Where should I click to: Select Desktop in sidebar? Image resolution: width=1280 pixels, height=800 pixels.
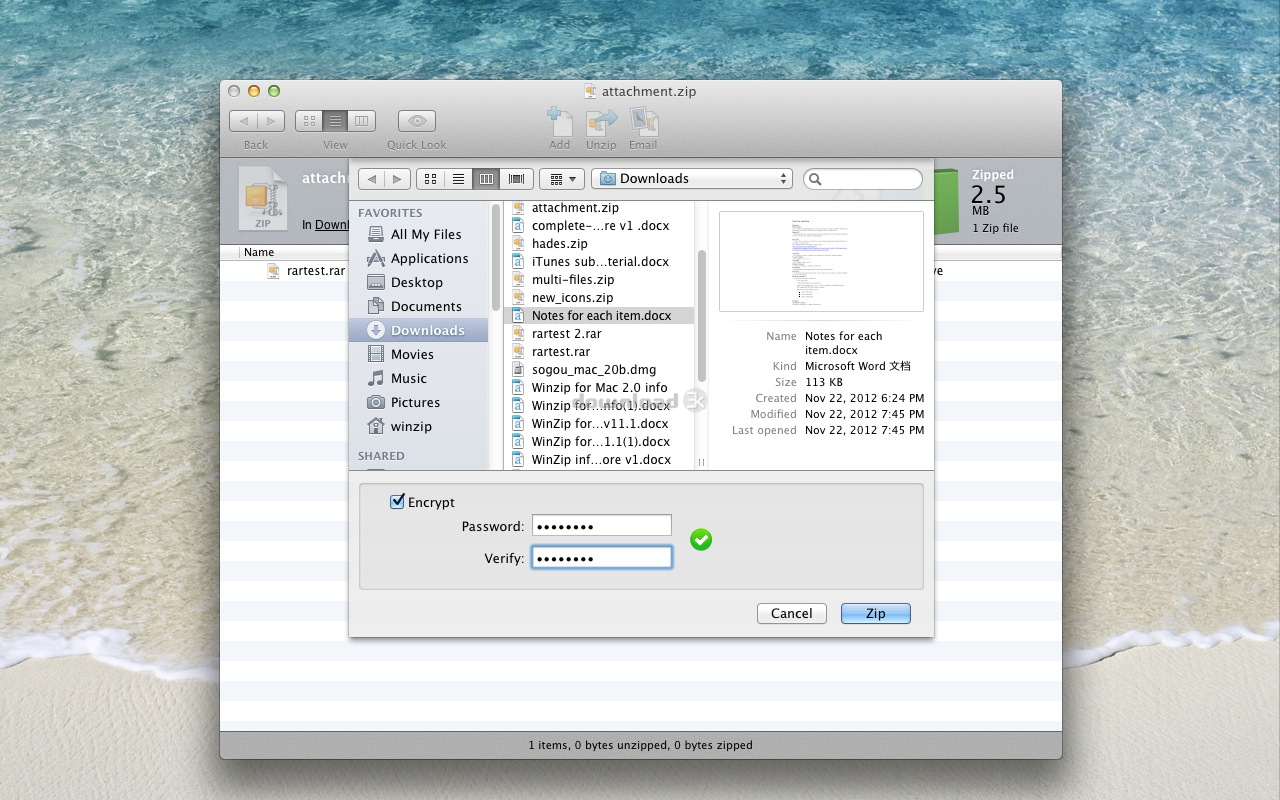tap(418, 282)
